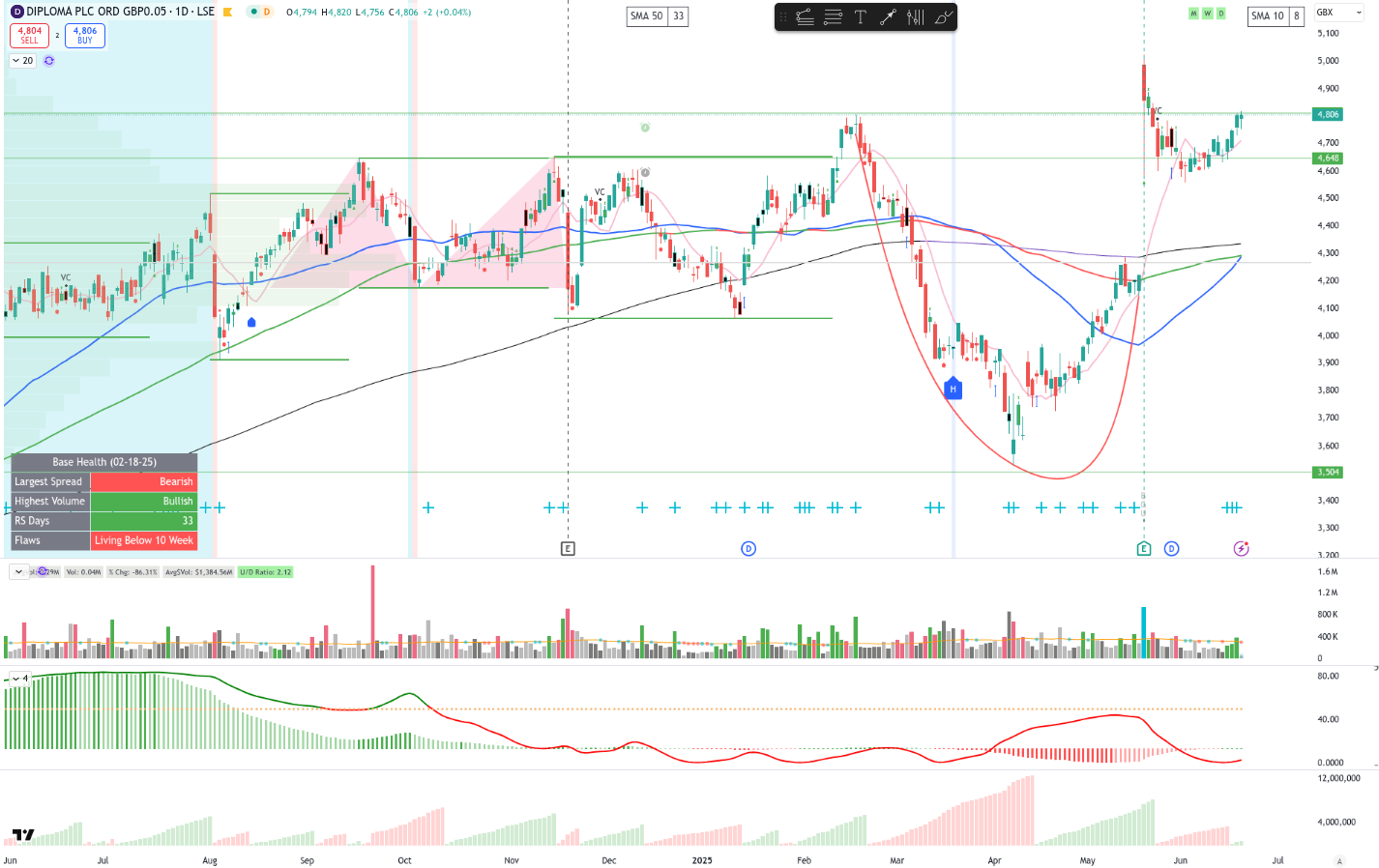
Task: Click the Bearish cell in Base Health
Action: coord(144,481)
